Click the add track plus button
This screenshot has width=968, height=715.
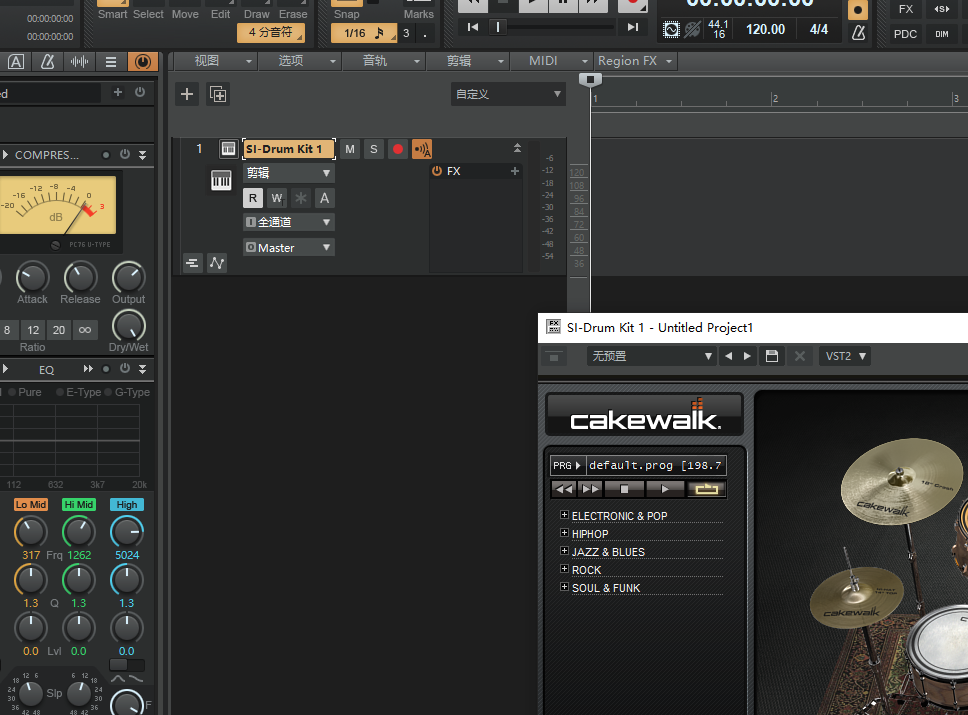click(x=187, y=94)
